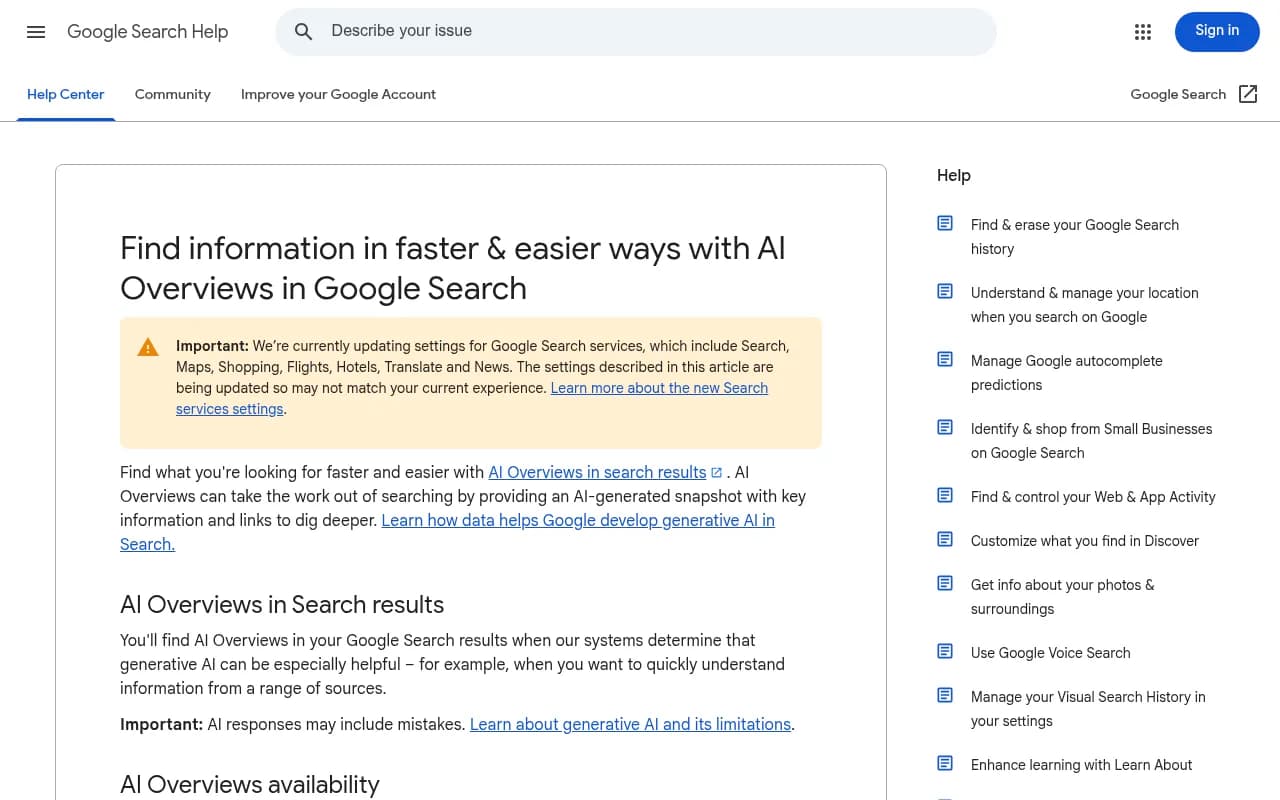Viewport: 1280px width, 800px height.
Task: Click article icon beside Use Google Voice Search
Action: (x=945, y=651)
